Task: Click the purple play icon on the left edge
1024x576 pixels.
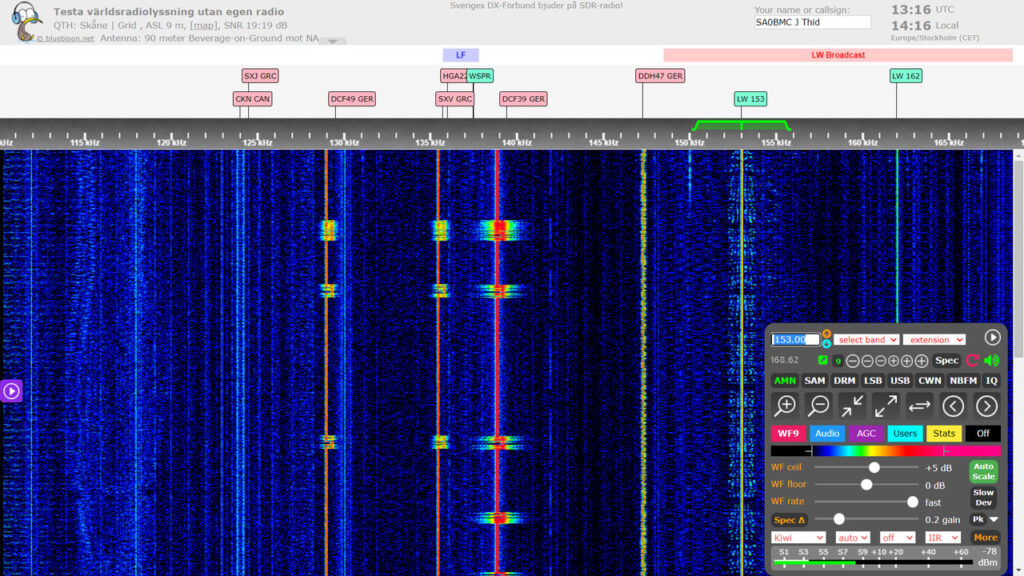Action: [11, 391]
